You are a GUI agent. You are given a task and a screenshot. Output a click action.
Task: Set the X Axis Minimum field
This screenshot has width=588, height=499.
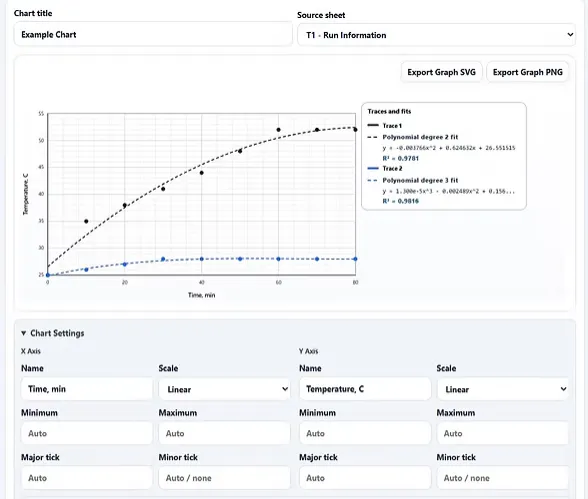(x=87, y=433)
